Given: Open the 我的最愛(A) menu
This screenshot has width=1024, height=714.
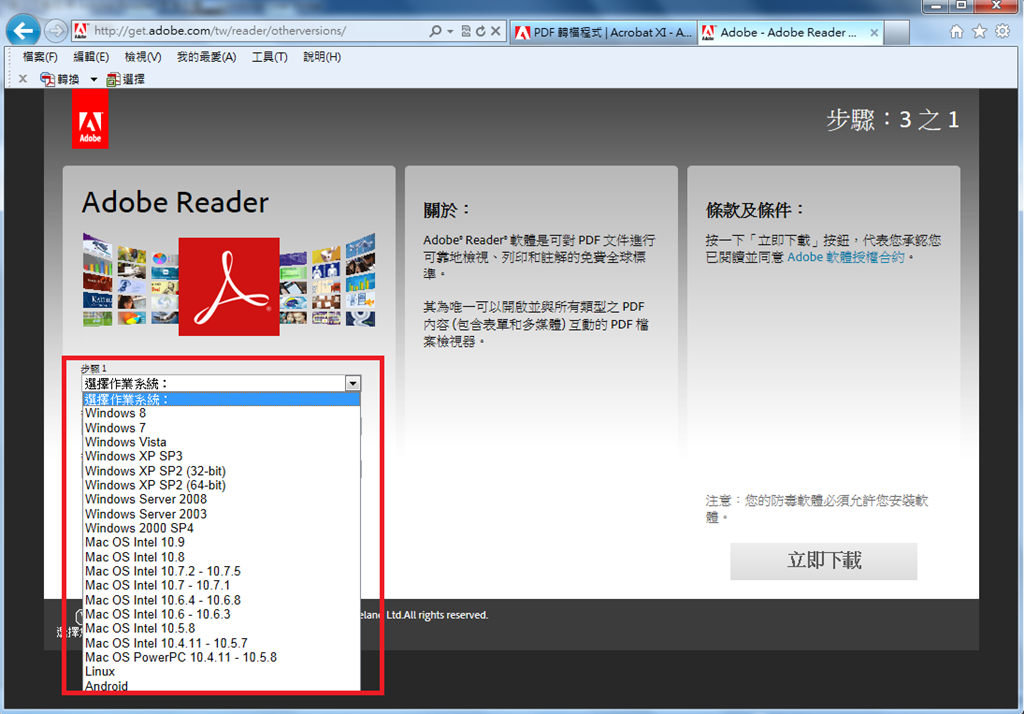Looking at the screenshot, I should [206, 57].
